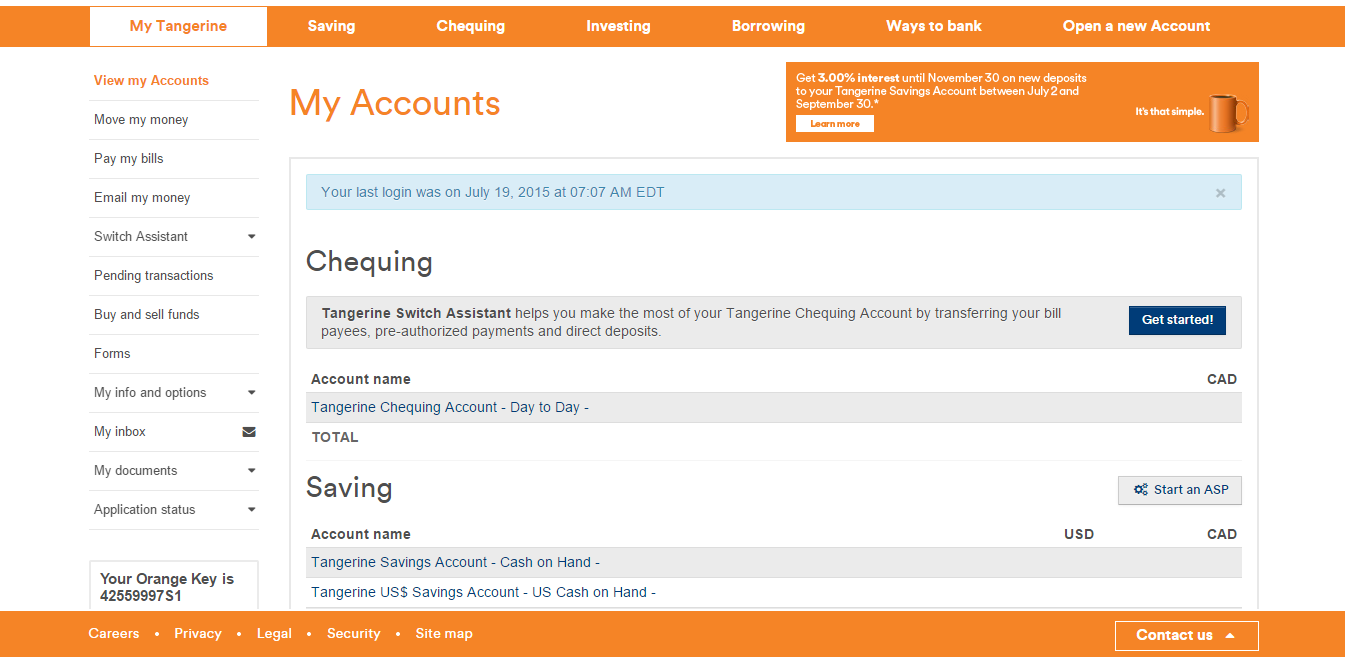Click the USD column header

coord(1079,535)
